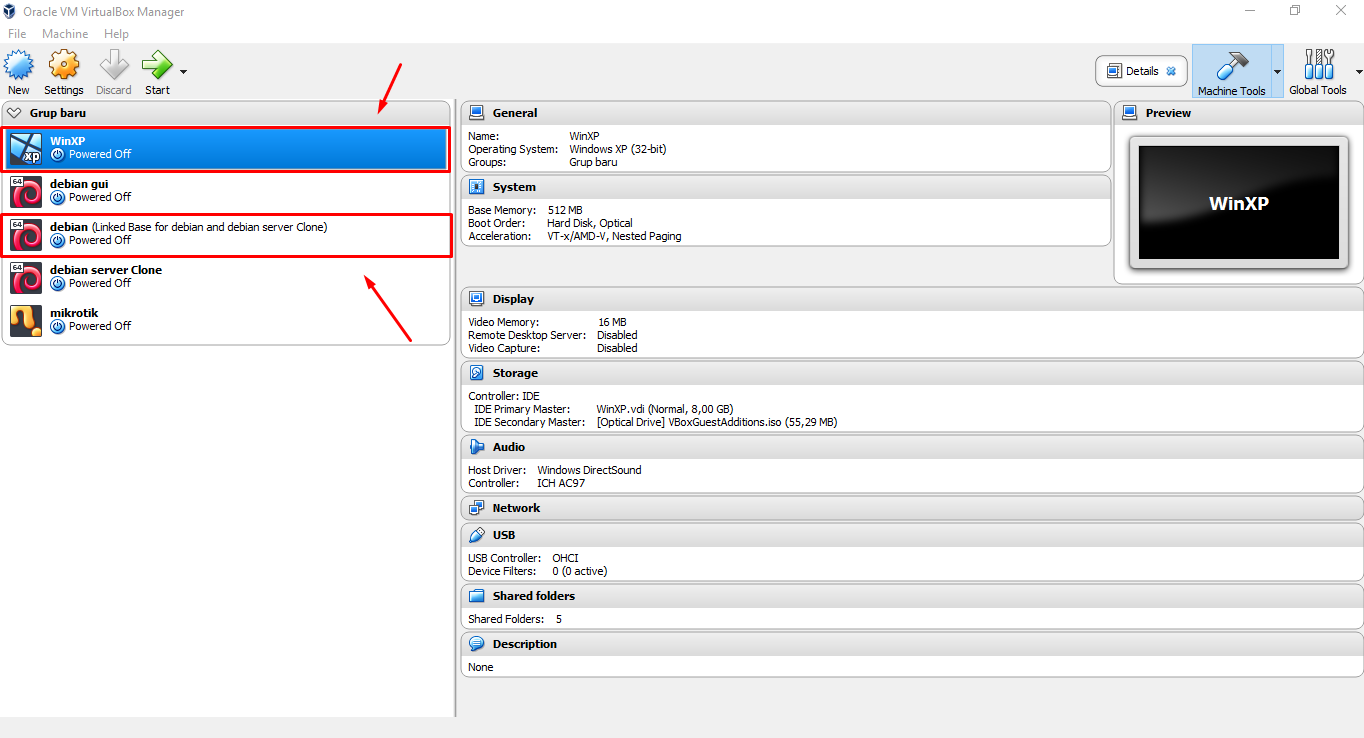Open the Start button dropdown arrow
The image size is (1364, 738).
pyautogui.click(x=183, y=72)
